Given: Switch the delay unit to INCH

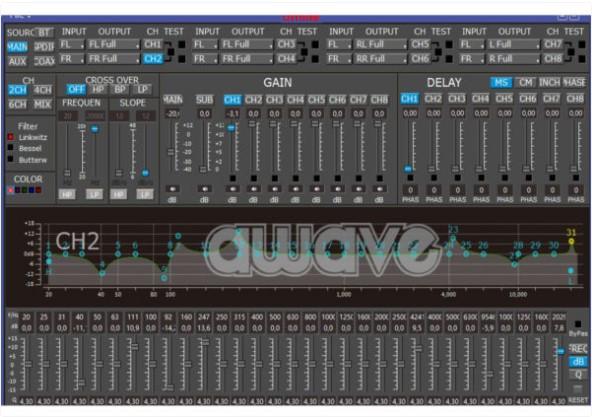Looking at the screenshot, I should 549,82.
